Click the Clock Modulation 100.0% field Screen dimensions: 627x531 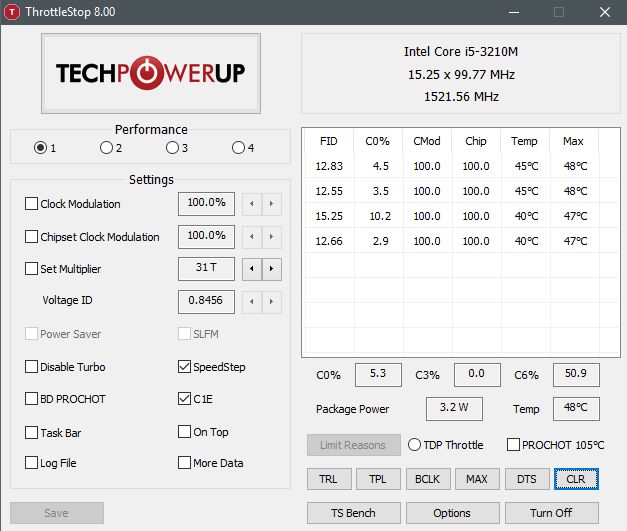206,204
